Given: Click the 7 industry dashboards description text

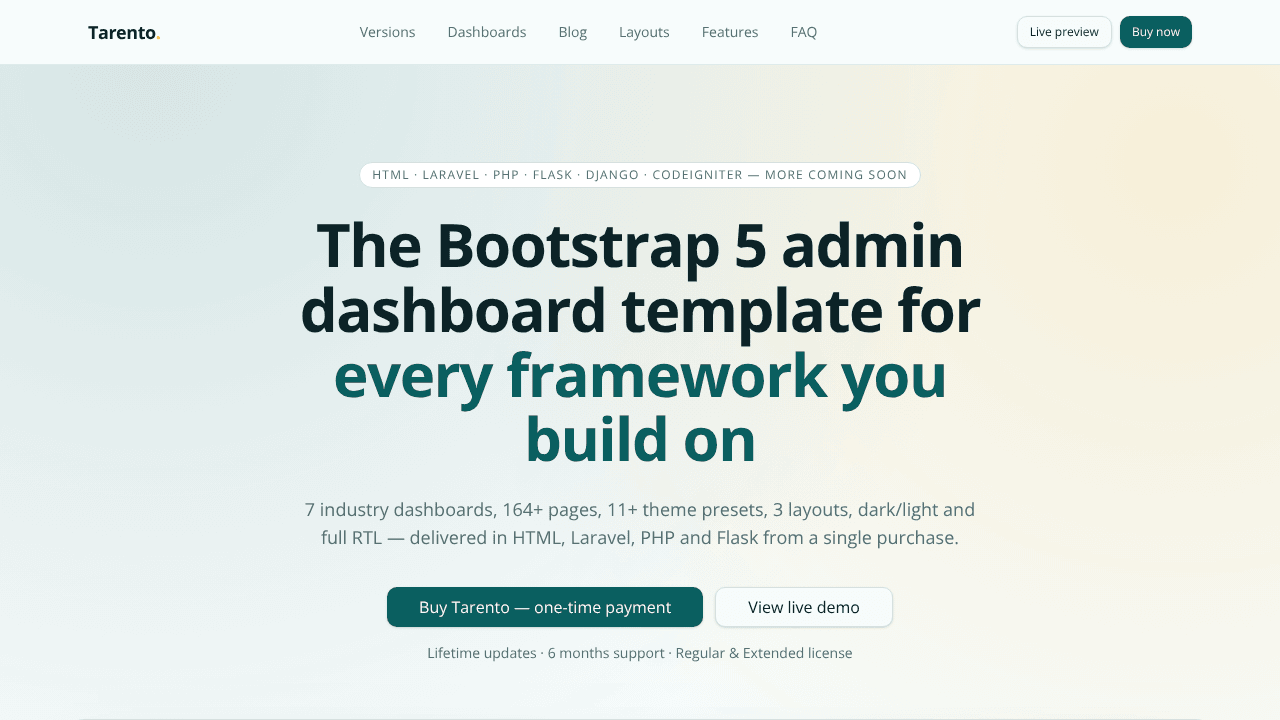Looking at the screenshot, I should pos(640,523).
